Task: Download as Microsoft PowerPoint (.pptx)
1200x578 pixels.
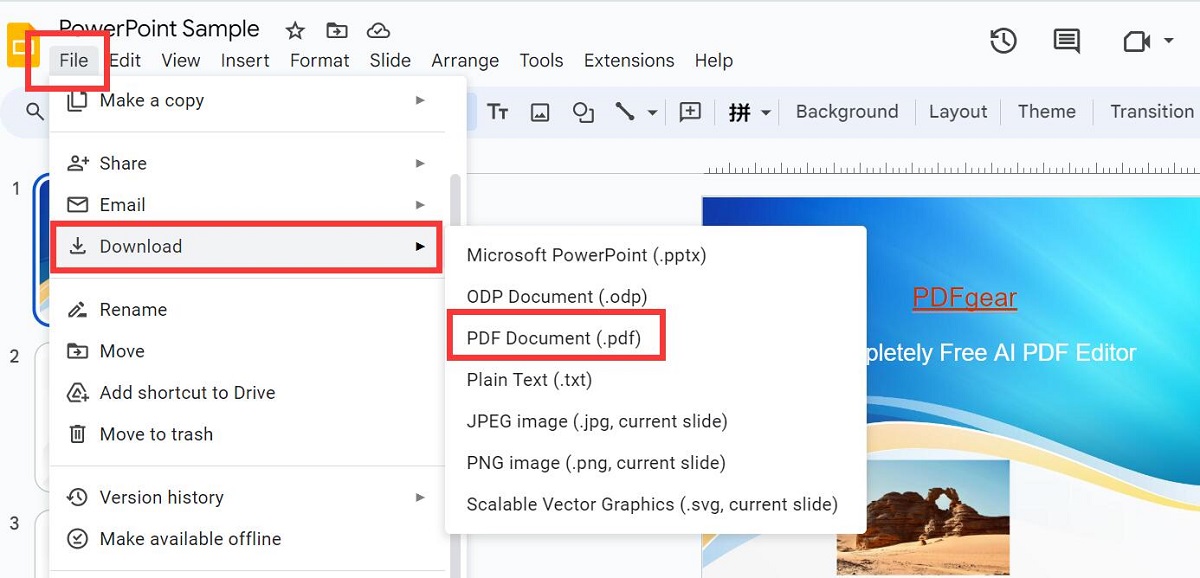Action: [655, 255]
